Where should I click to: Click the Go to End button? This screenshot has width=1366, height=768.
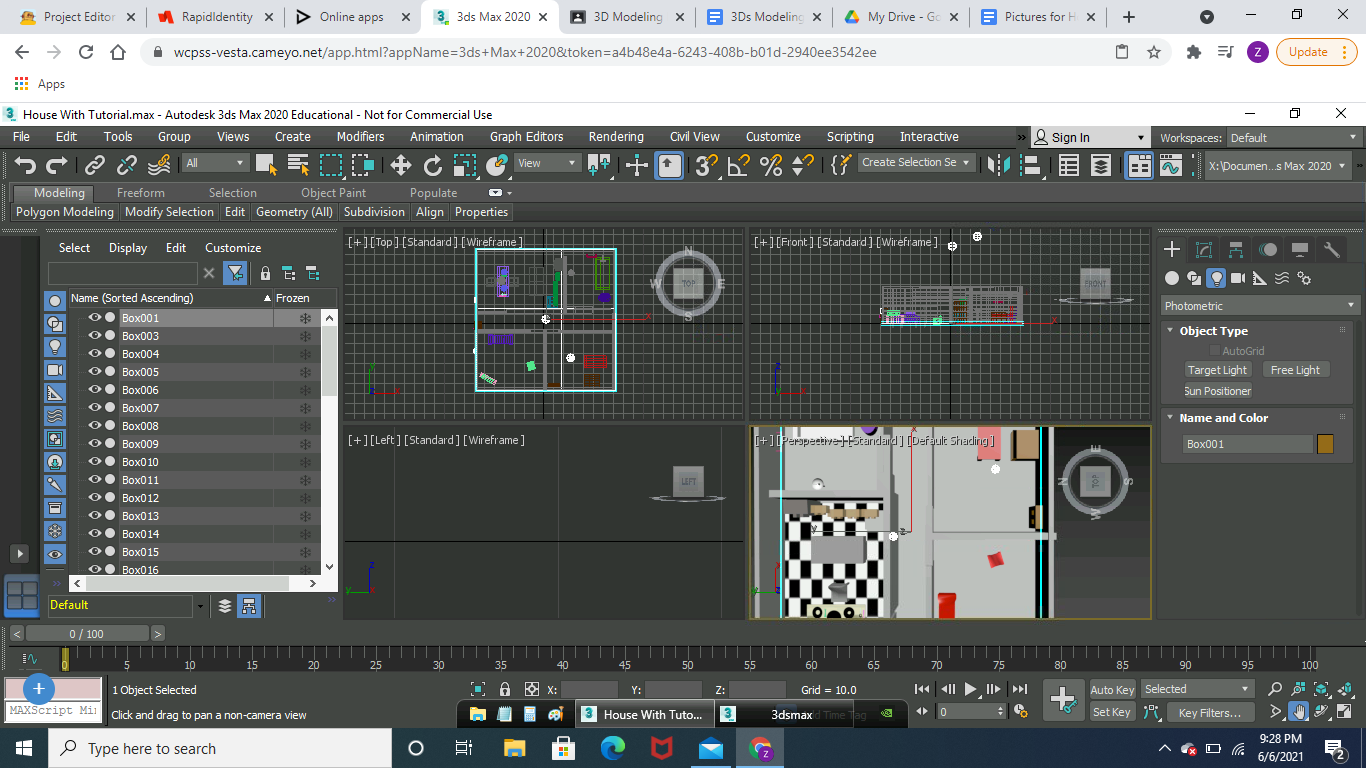(1020, 689)
